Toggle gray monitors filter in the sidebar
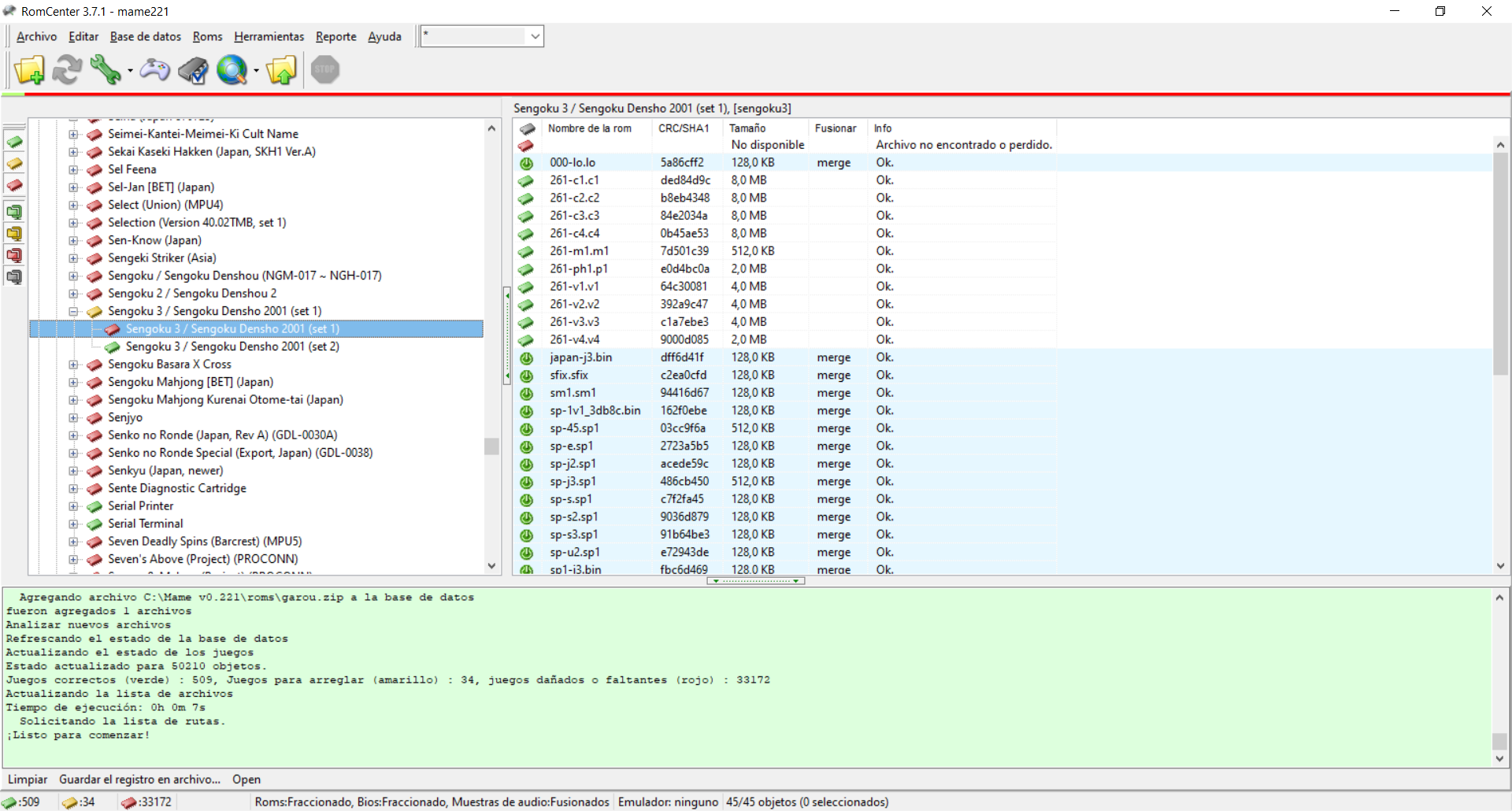The width and height of the screenshot is (1512, 811). [14, 277]
